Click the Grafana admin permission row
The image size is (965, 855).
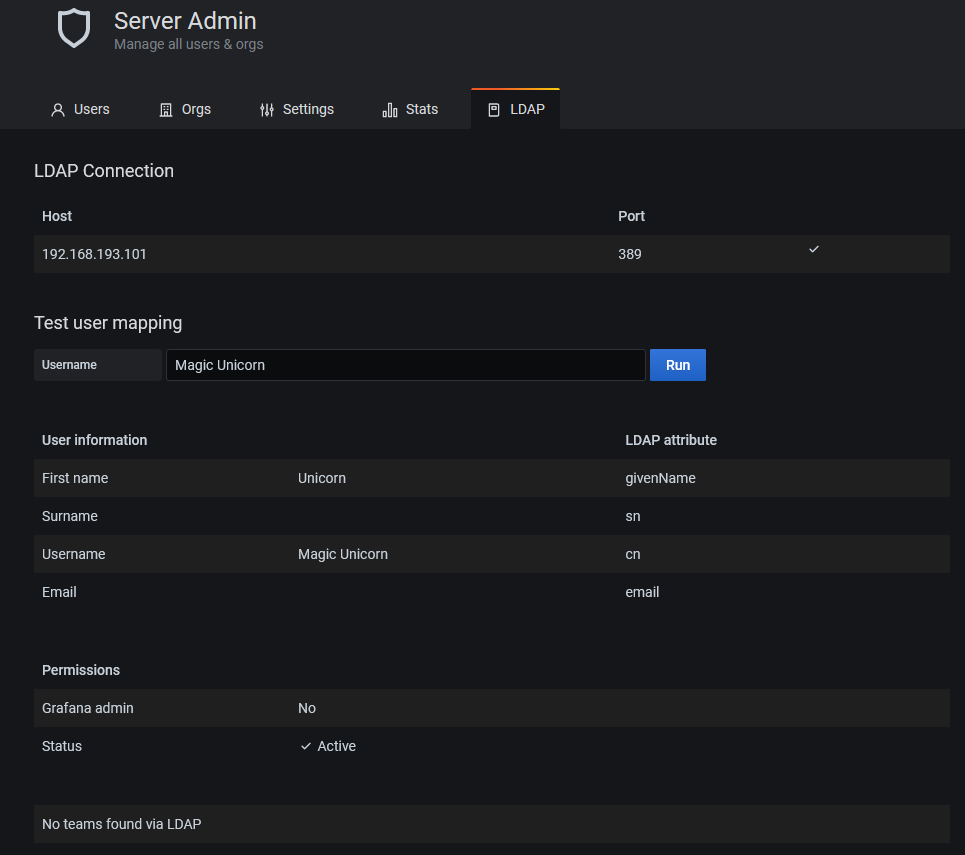492,708
